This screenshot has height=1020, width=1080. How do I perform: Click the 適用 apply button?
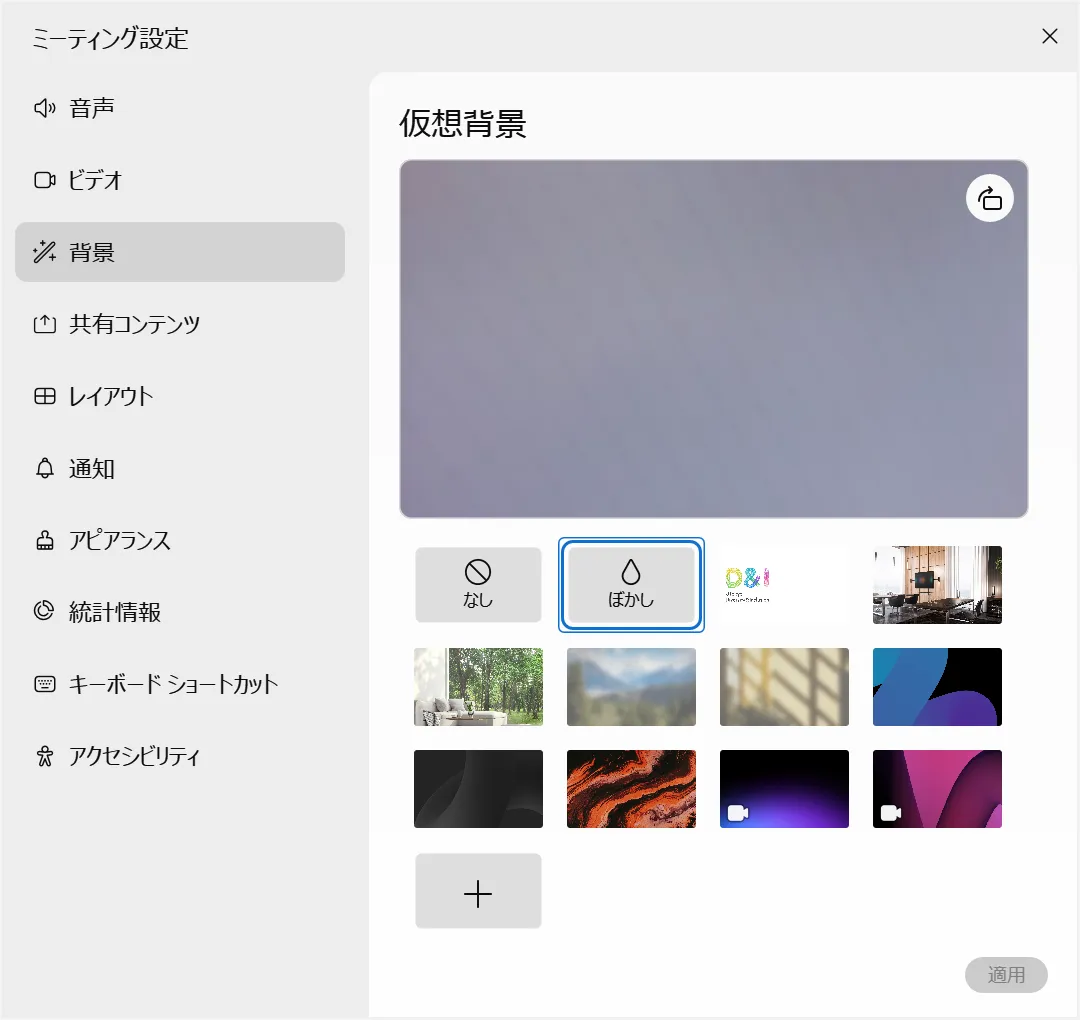(1006, 975)
